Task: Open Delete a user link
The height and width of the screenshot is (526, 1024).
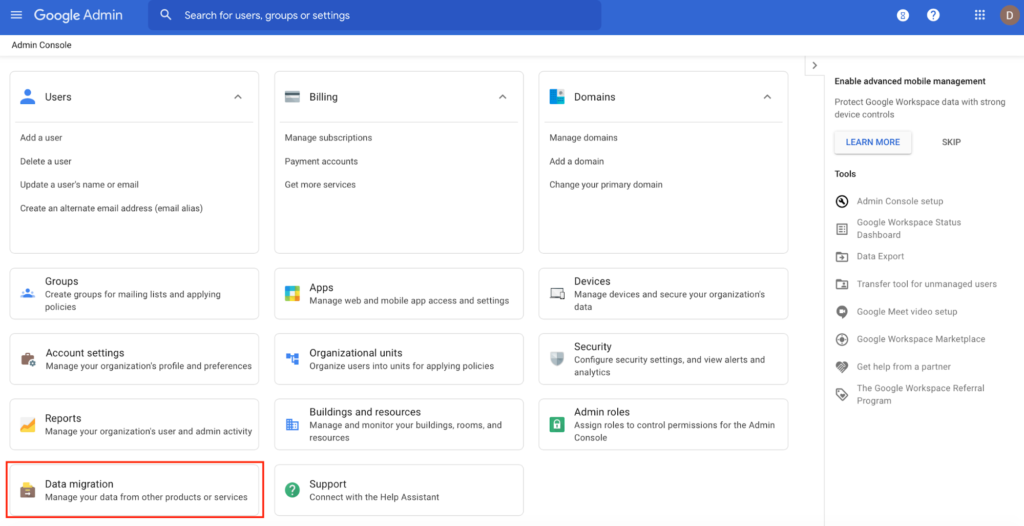Action: [46, 161]
